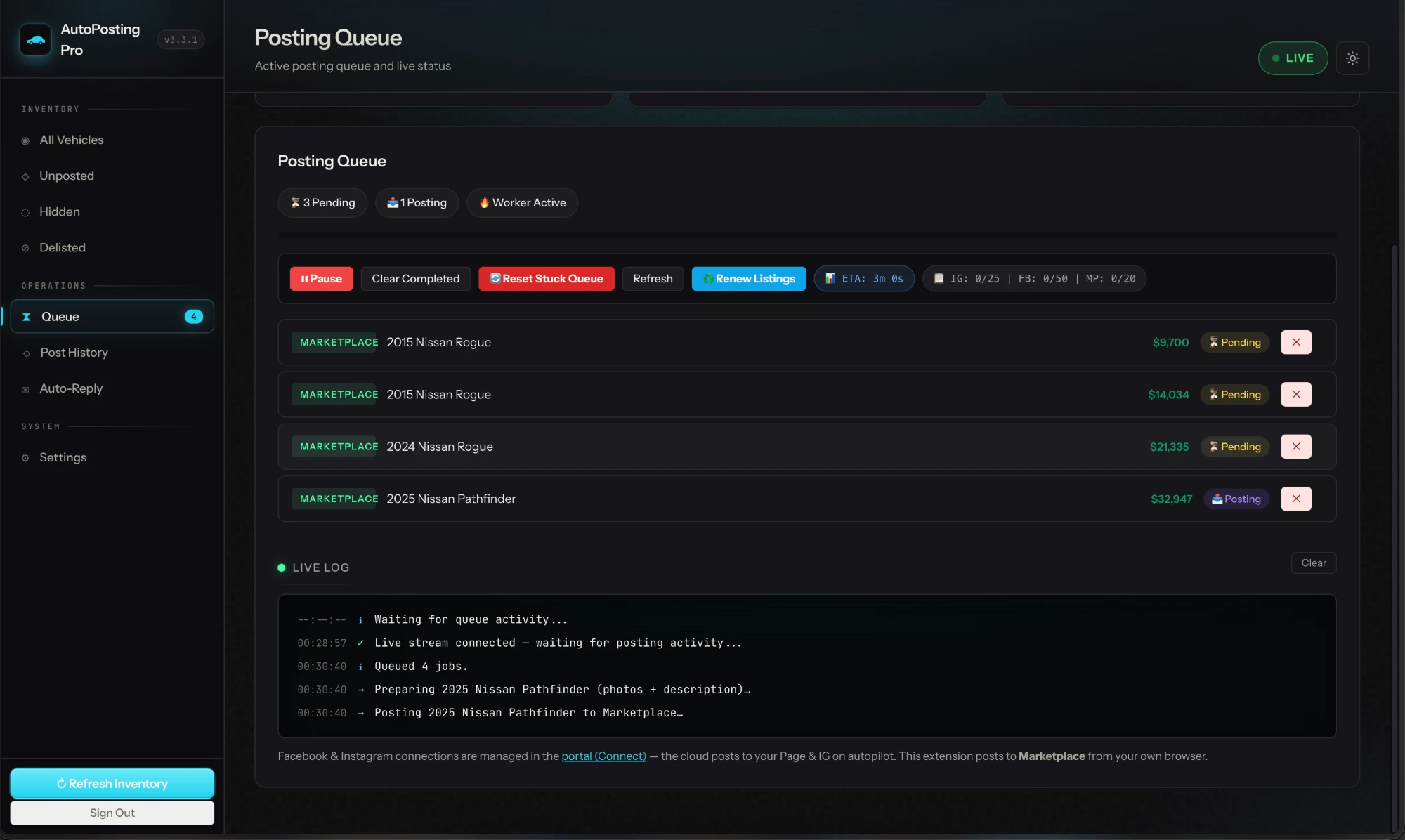1405x840 pixels.
Task: Click log line 'Posting 2025 Nissan Pathfinder to Marketplace'
Action: pos(528,713)
